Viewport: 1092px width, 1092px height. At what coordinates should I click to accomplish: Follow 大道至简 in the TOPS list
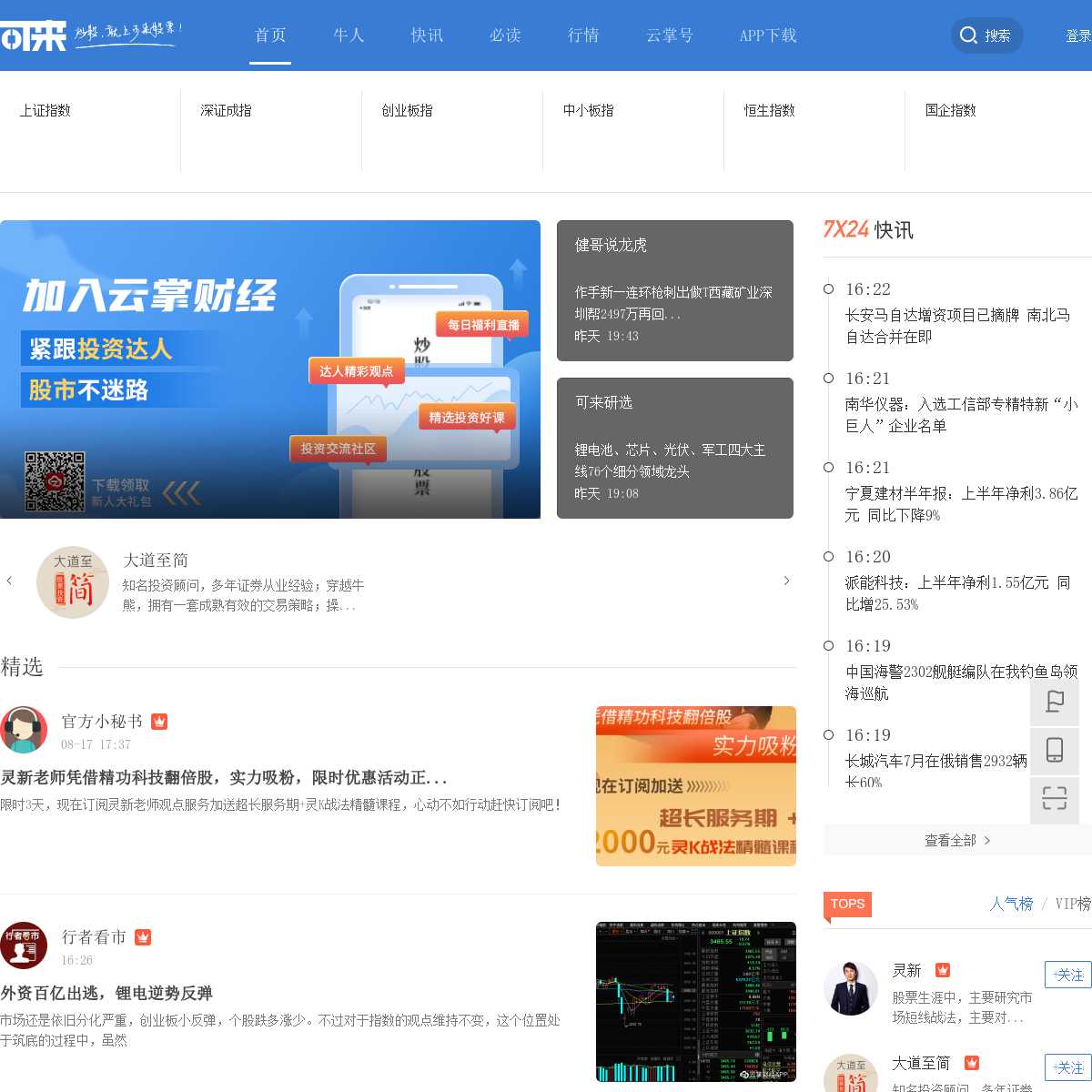pyautogui.click(x=1067, y=1067)
